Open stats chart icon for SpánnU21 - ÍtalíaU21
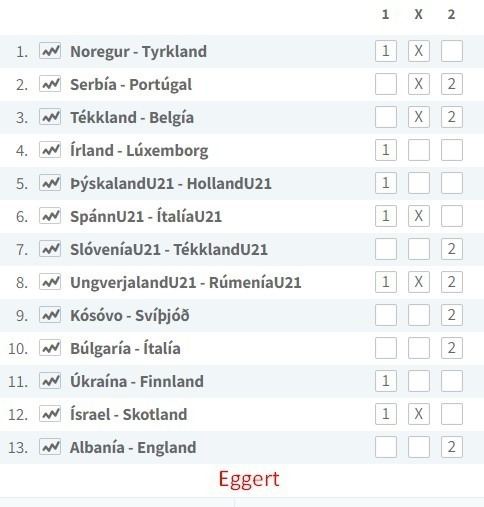Image resolution: width=484 pixels, height=507 pixels. click(x=50, y=216)
